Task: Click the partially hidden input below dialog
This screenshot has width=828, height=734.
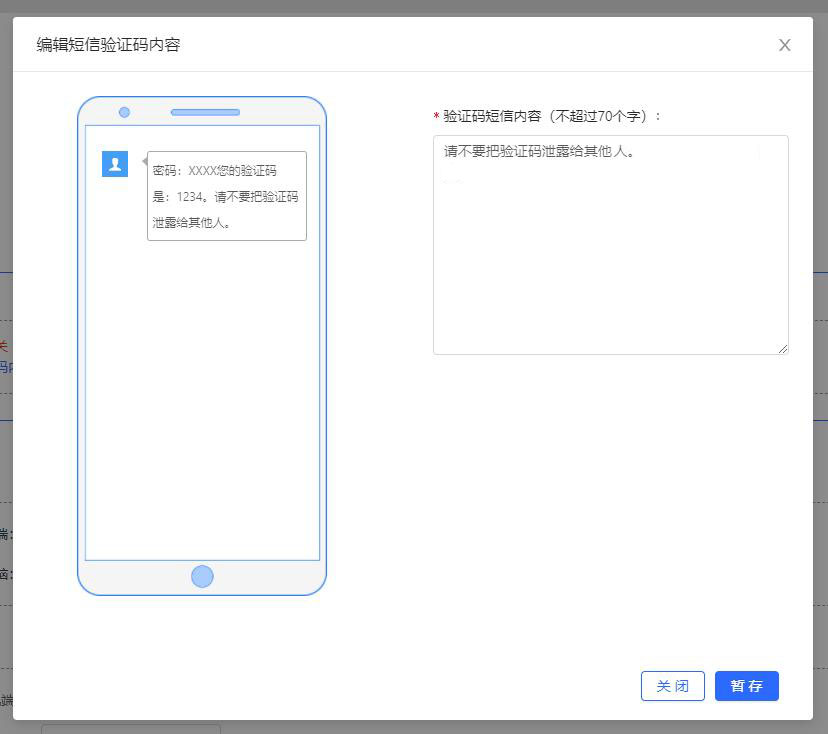Action: 130,728
